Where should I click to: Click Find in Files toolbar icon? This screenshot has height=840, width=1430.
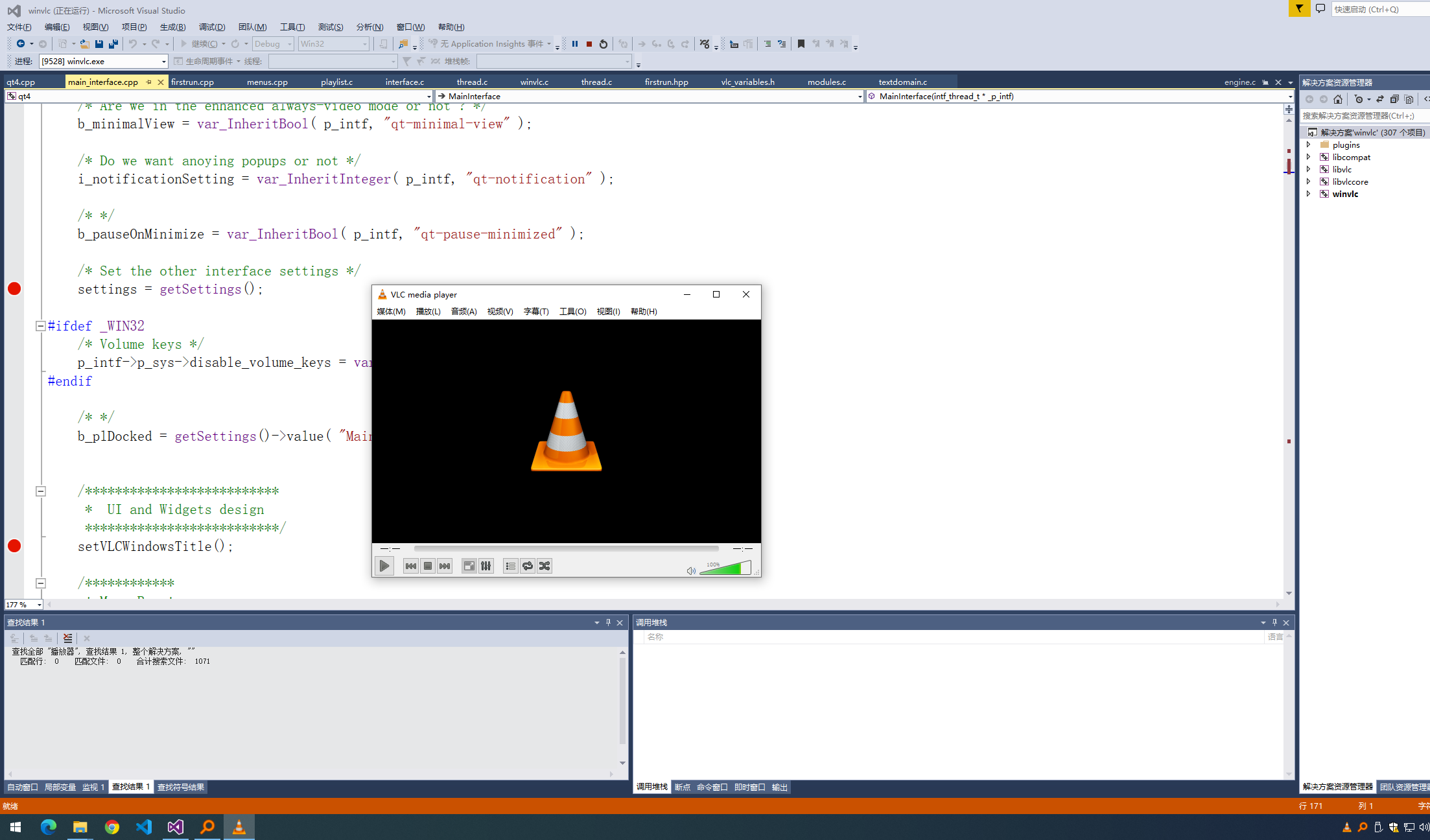(403, 44)
